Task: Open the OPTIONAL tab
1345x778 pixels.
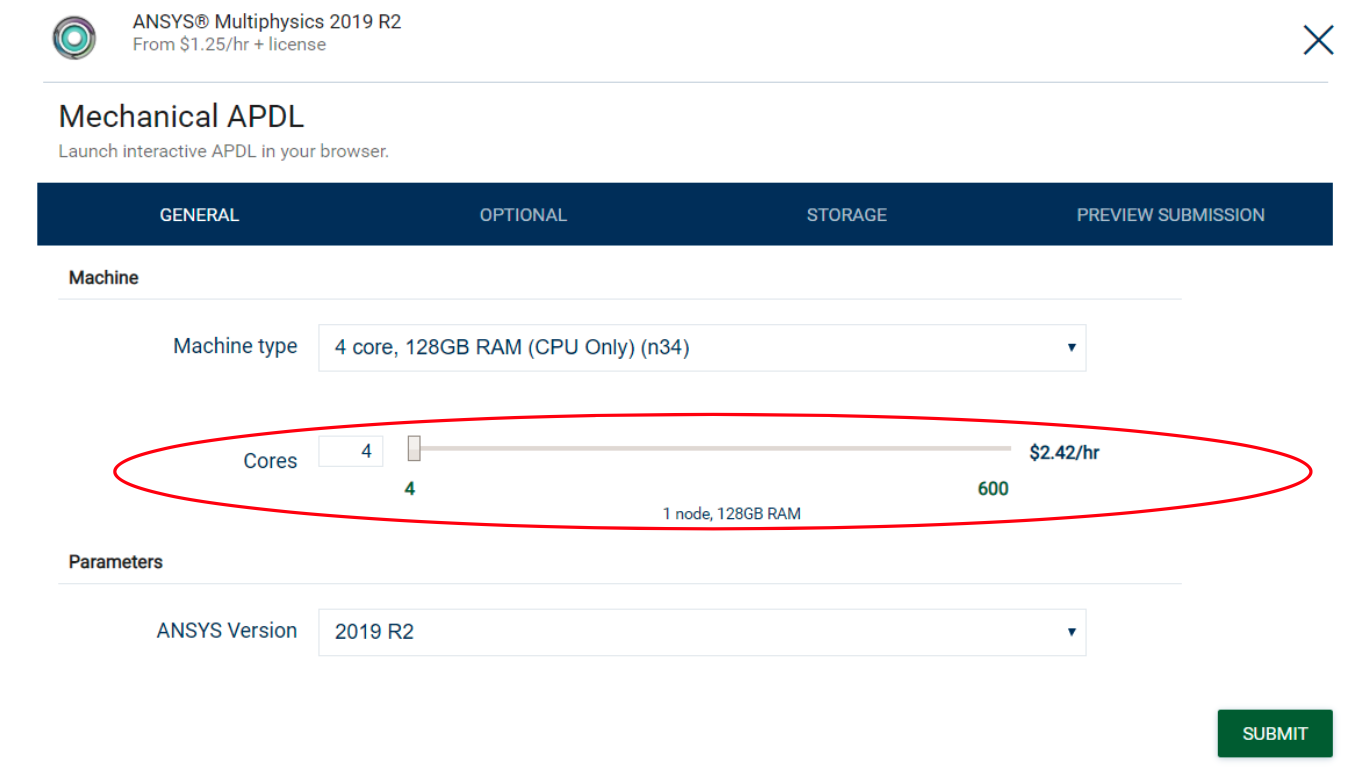Action: click(x=523, y=215)
